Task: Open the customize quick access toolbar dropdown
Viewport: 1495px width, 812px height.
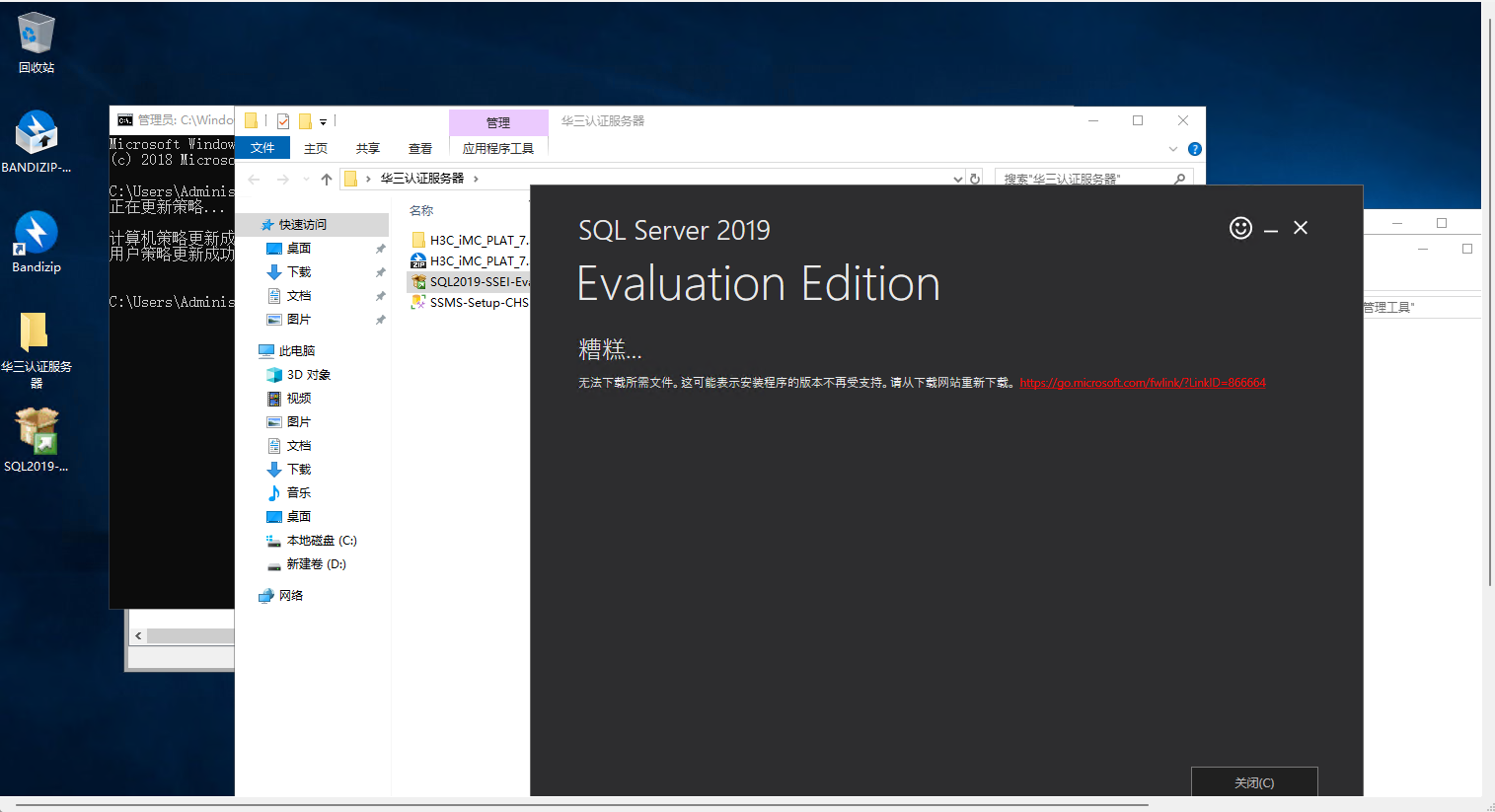Action: (323, 122)
